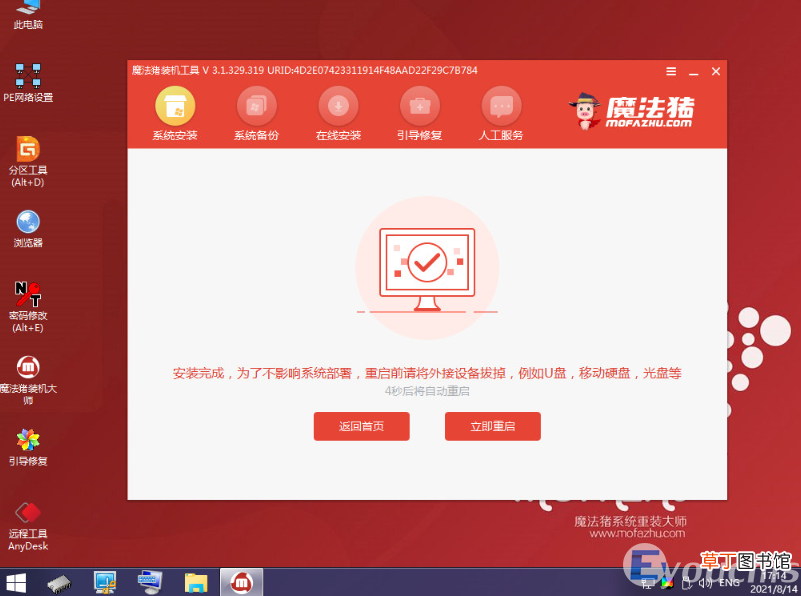Click the 魔法猪 mofazhu.com logo

[631, 111]
